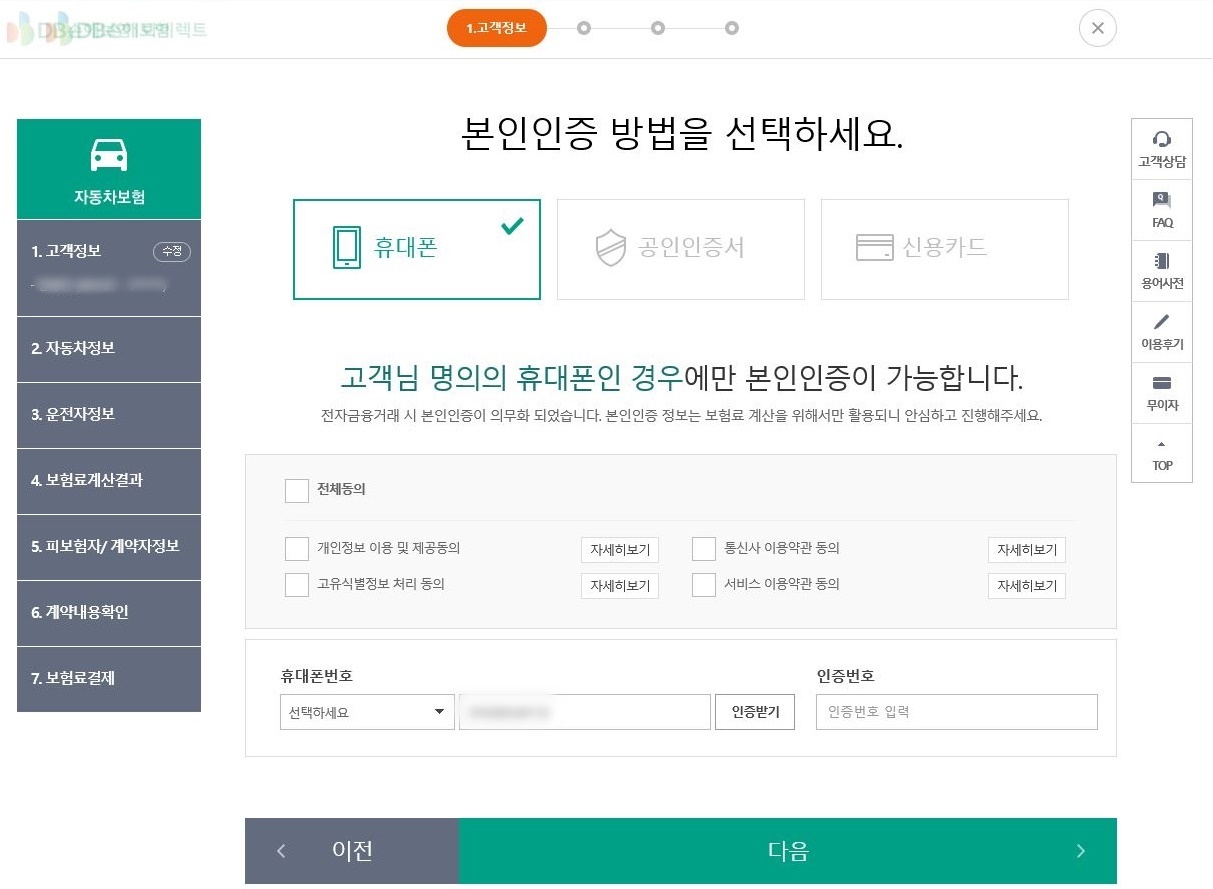Image resolution: width=1213 pixels, height=889 pixels.
Task: Check the 전체동의 checkbox
Action: pos(297,490)
